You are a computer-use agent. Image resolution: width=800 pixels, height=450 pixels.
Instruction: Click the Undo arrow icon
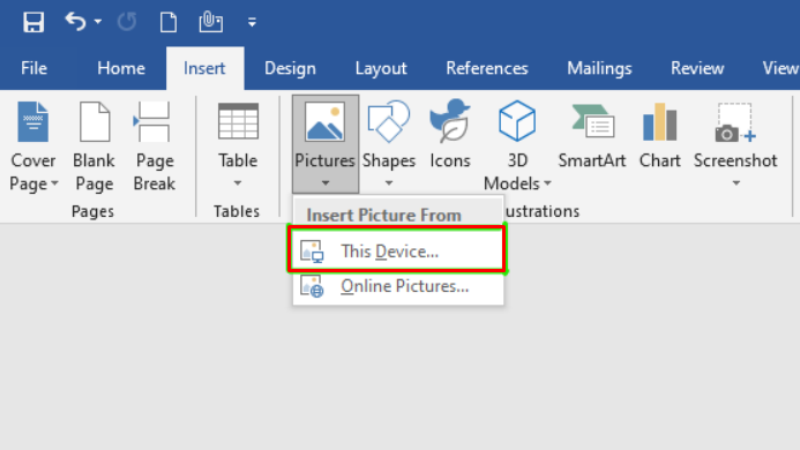pos(75,21)
